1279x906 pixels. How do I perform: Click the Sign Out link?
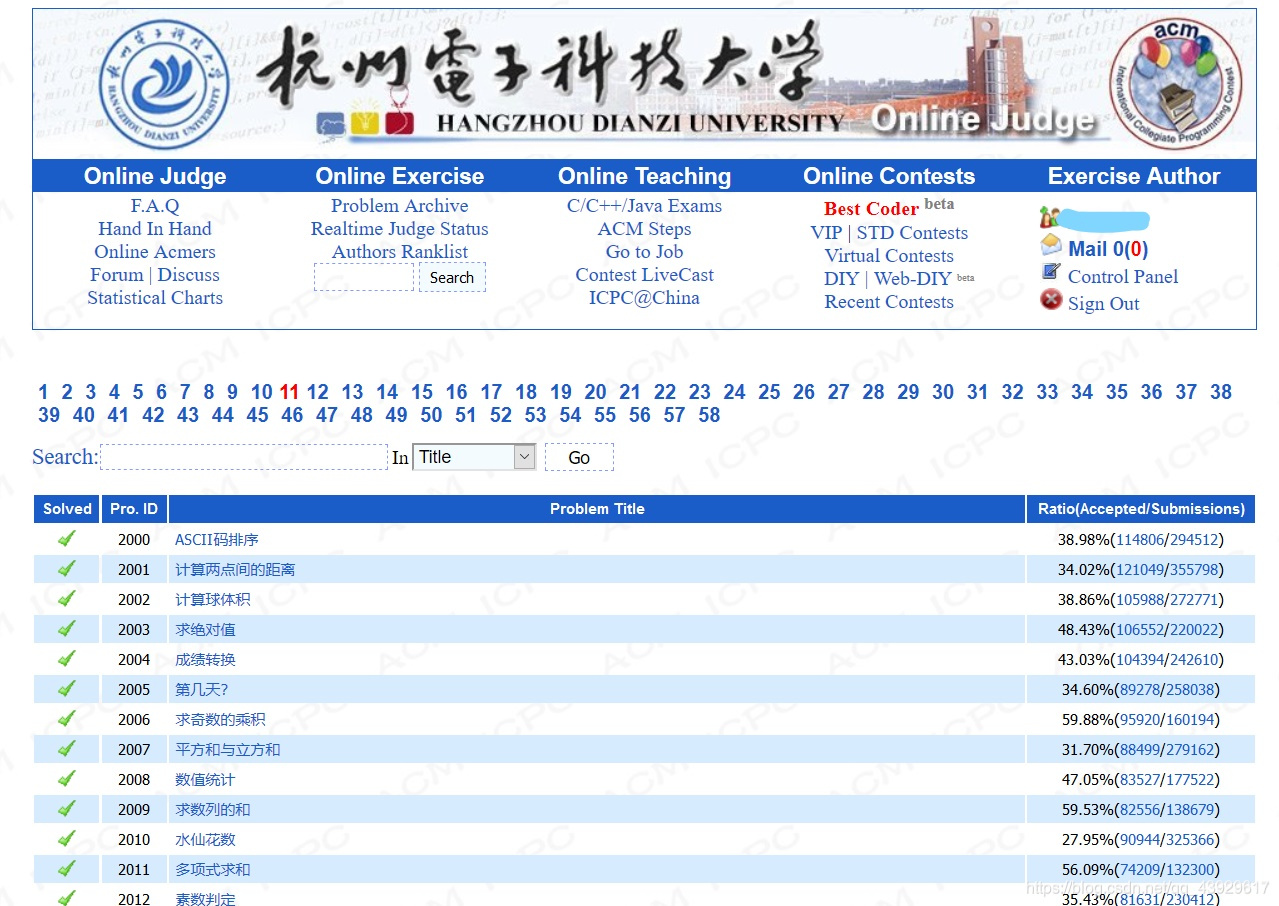(x=1103, y=304)
